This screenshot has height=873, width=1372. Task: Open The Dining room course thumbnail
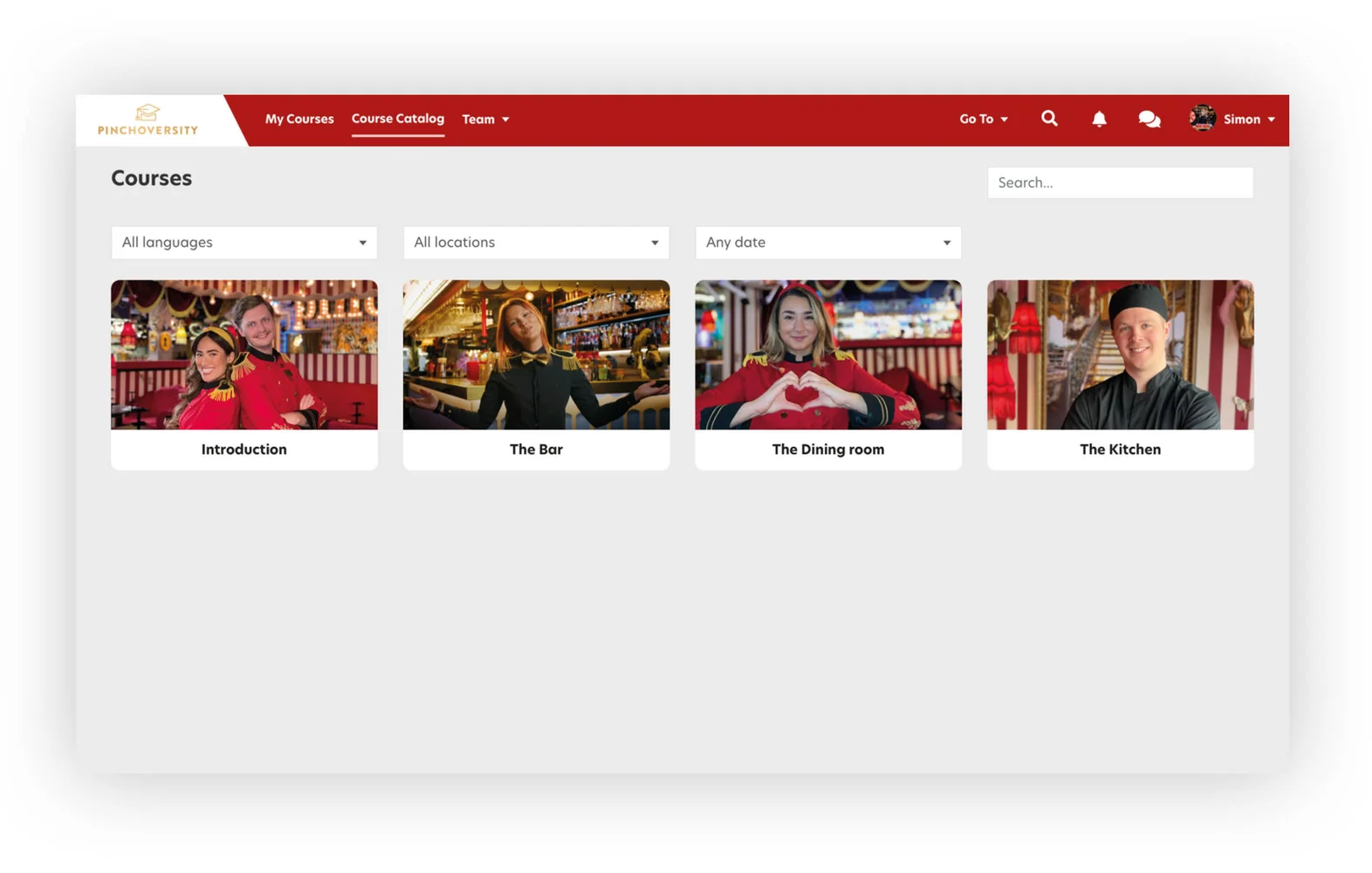pos(828,354)
